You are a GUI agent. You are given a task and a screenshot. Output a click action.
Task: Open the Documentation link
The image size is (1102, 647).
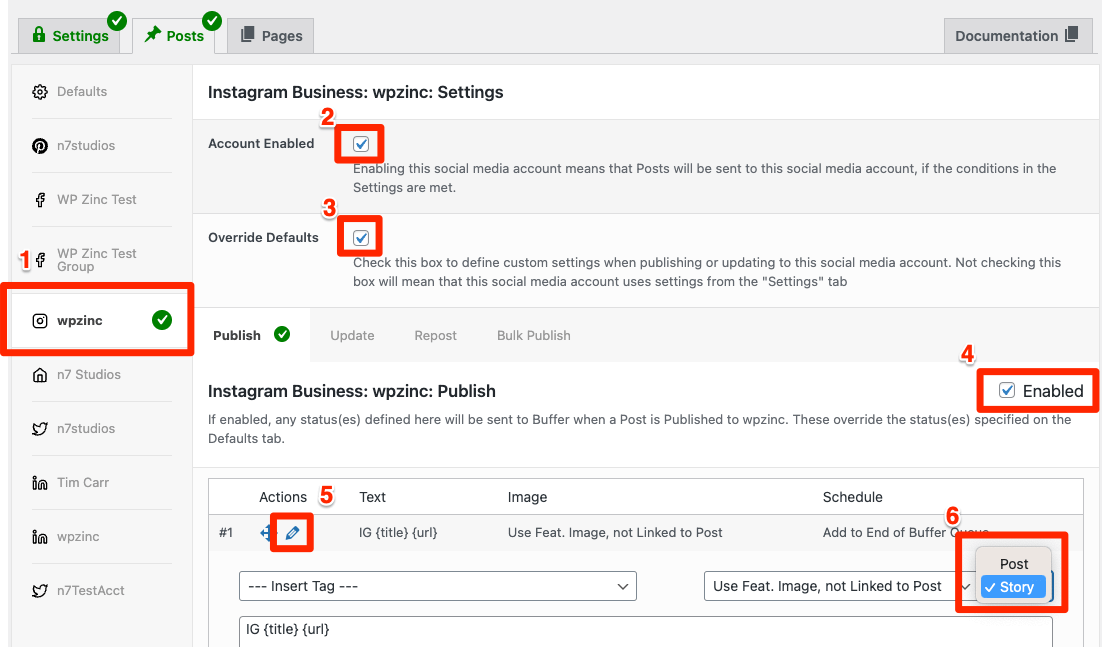point(1018,36)
